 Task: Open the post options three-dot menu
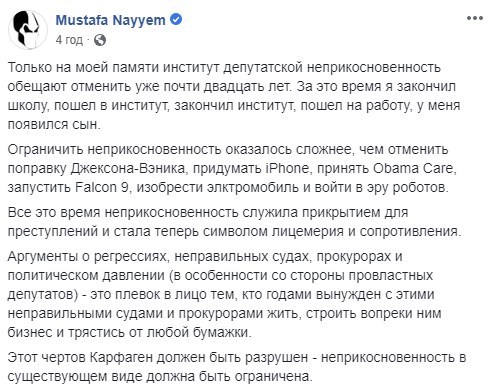[x=474, y=18]
